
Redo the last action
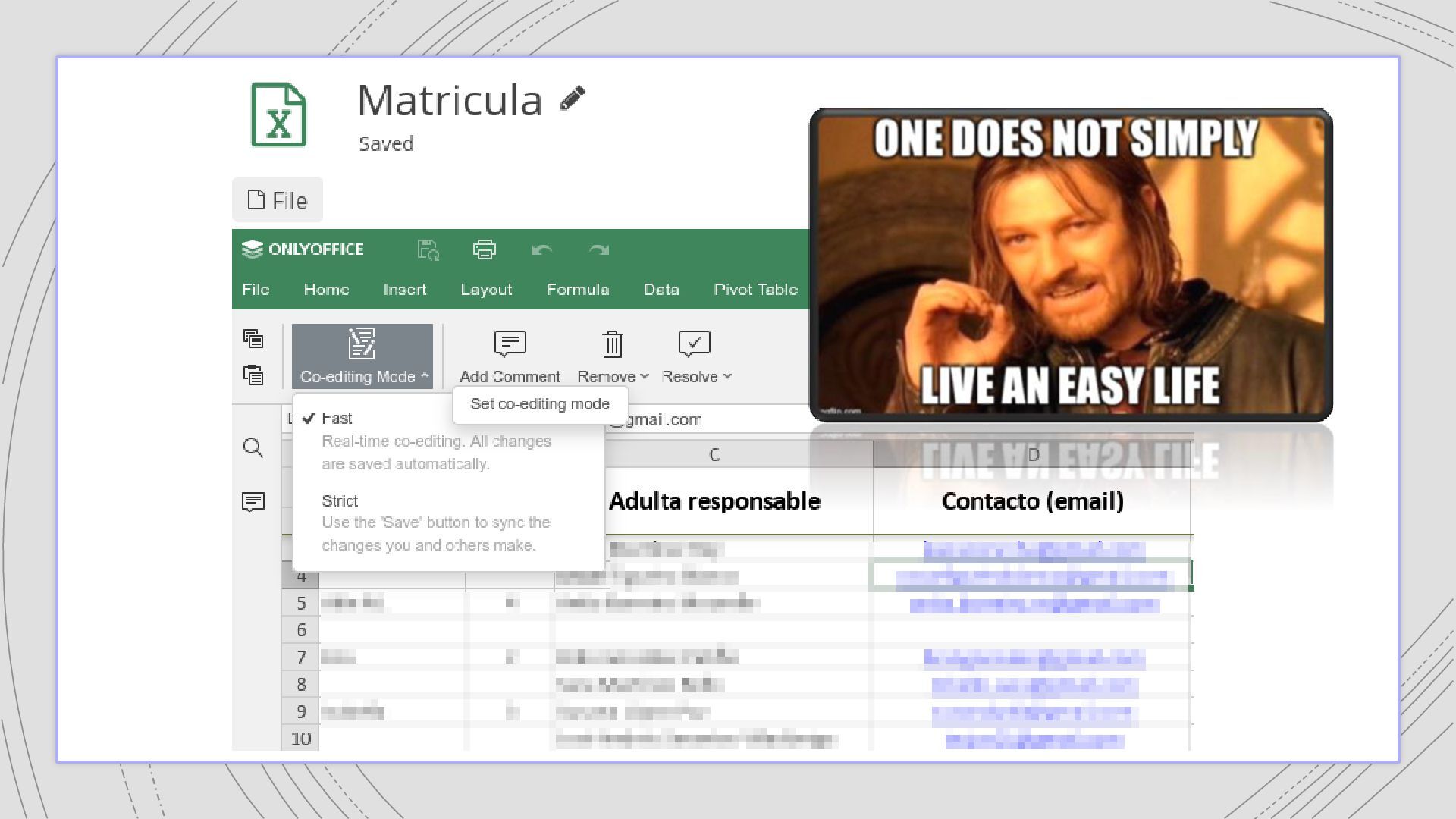[x=599, y=249]
